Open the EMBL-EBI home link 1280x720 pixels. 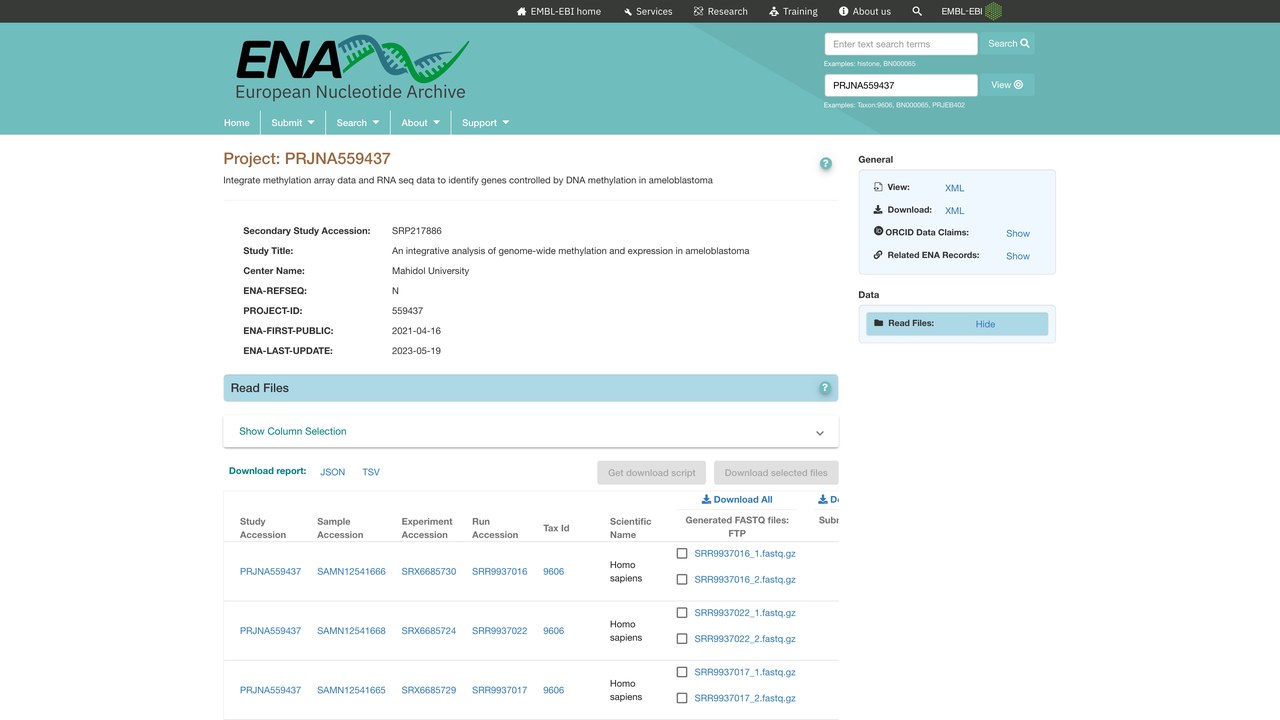click(x=559, y=11)
